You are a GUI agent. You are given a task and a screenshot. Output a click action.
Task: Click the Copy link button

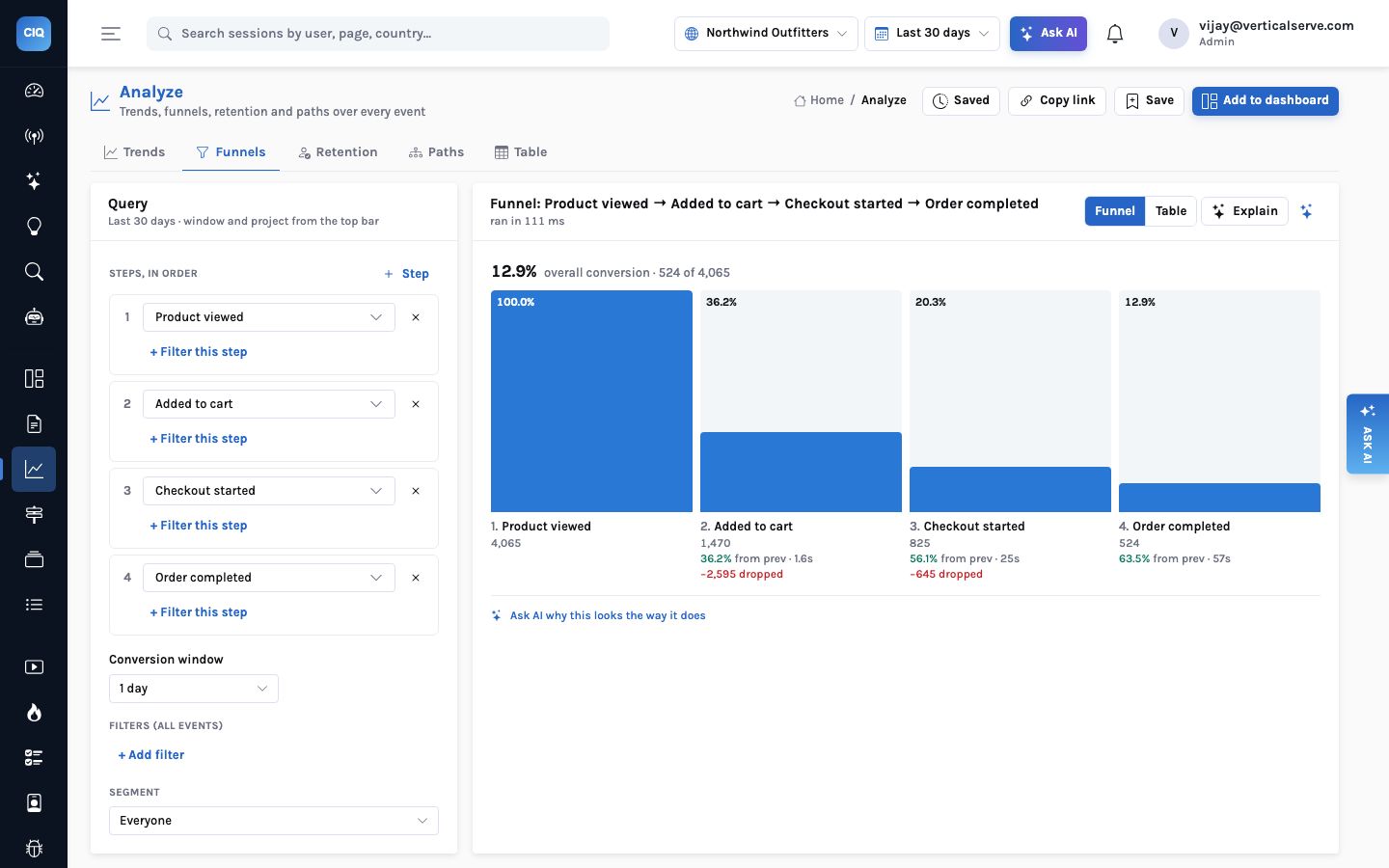(x=1057, y=101)
